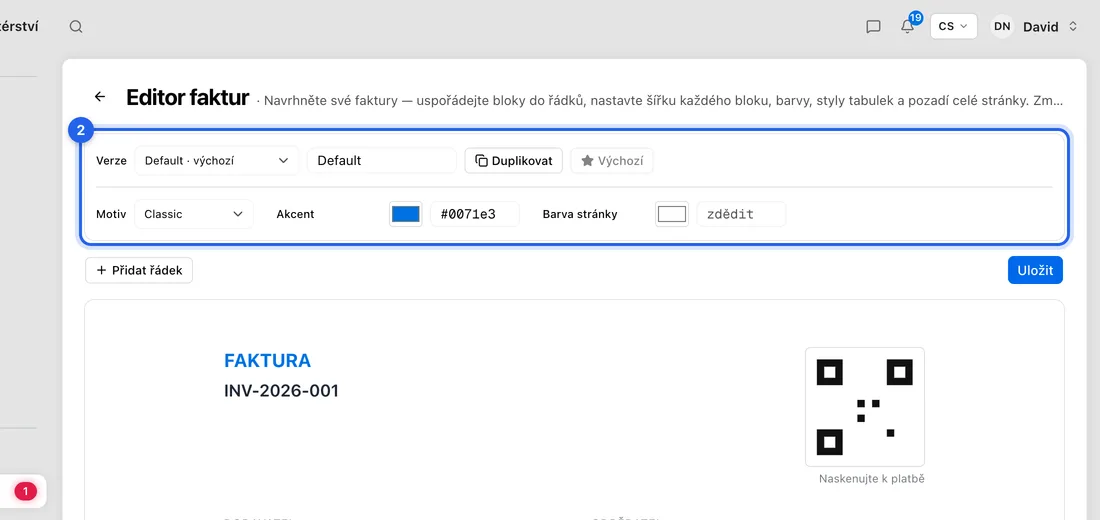Go back using the arrow icon
This screenshot has height=520, width=1100.
100,97
